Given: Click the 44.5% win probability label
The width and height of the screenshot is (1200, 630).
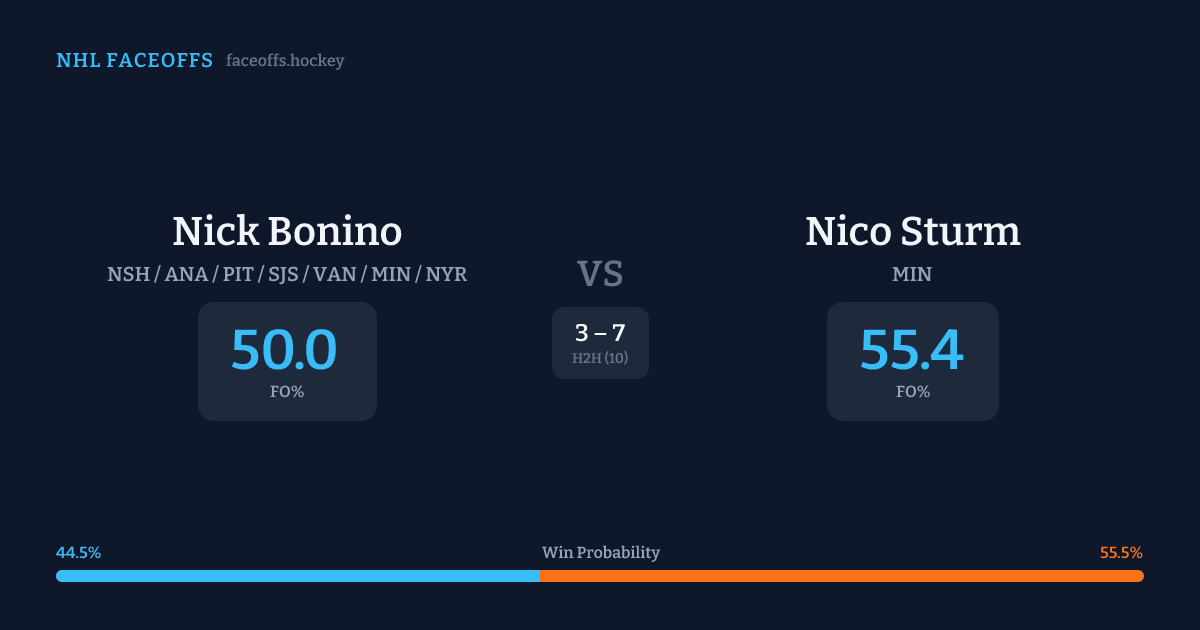Looking at the screenshot, I should click(79, 553).
